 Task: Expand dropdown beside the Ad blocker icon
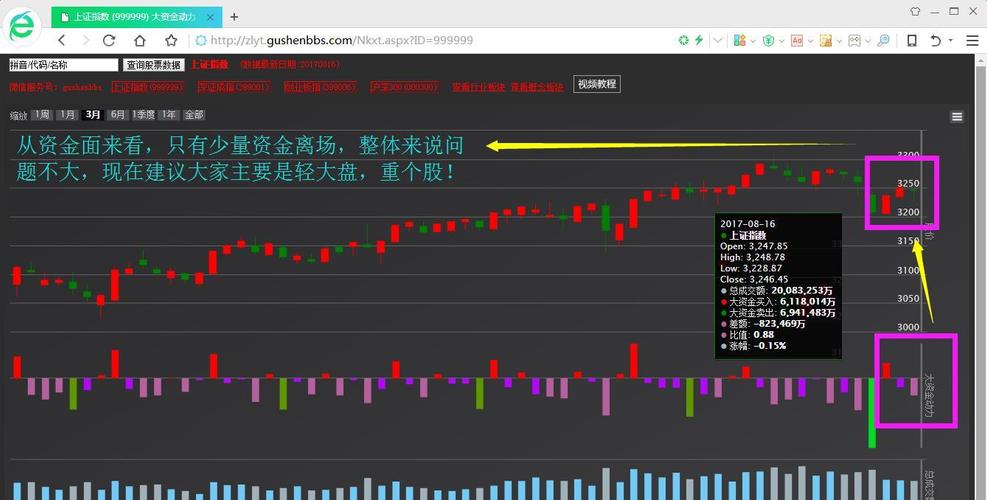tap(811, 41)
